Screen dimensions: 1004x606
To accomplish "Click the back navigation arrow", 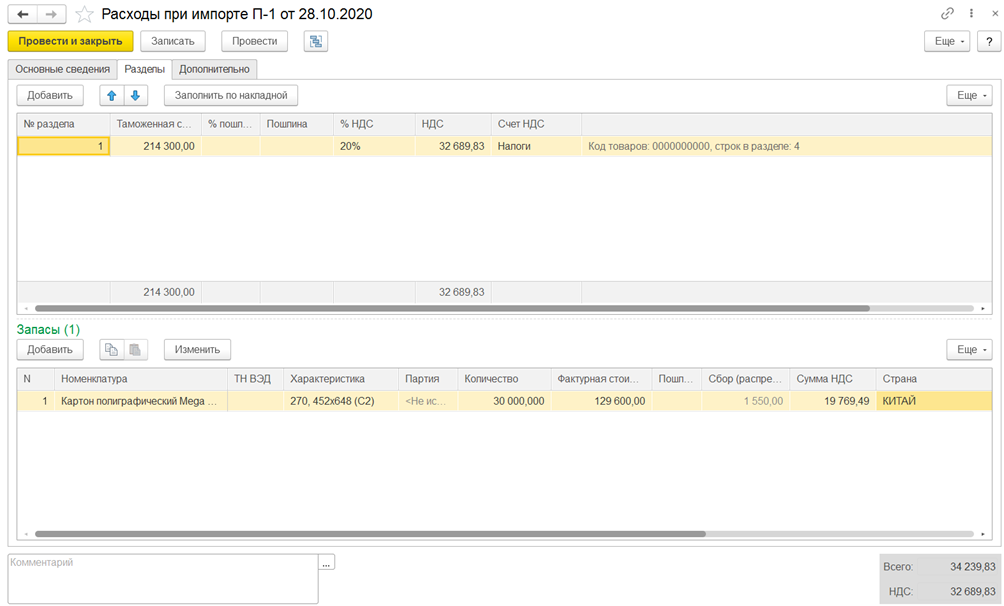I will coord(23,14).
